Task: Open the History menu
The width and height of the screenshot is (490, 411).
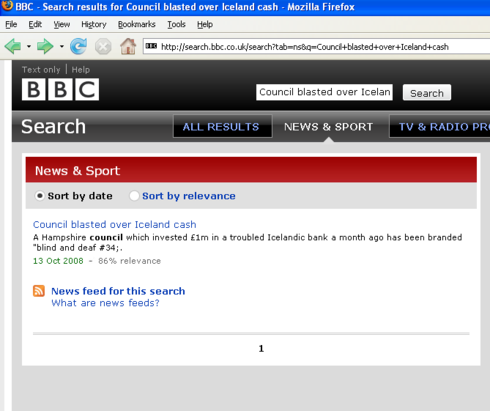Action: tap(94, 24)
